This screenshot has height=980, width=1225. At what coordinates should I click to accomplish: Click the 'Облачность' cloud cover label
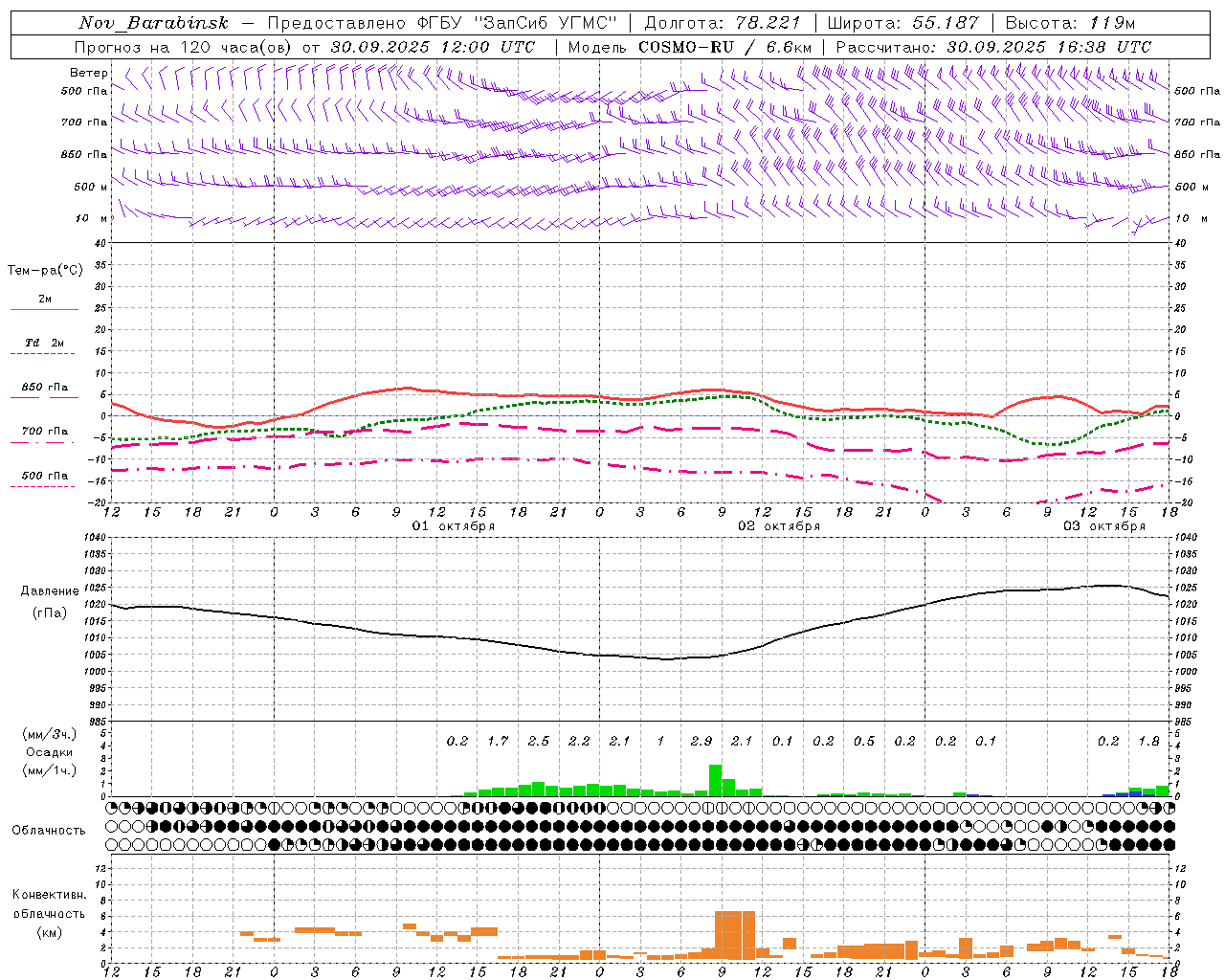(x=49, y=830)
